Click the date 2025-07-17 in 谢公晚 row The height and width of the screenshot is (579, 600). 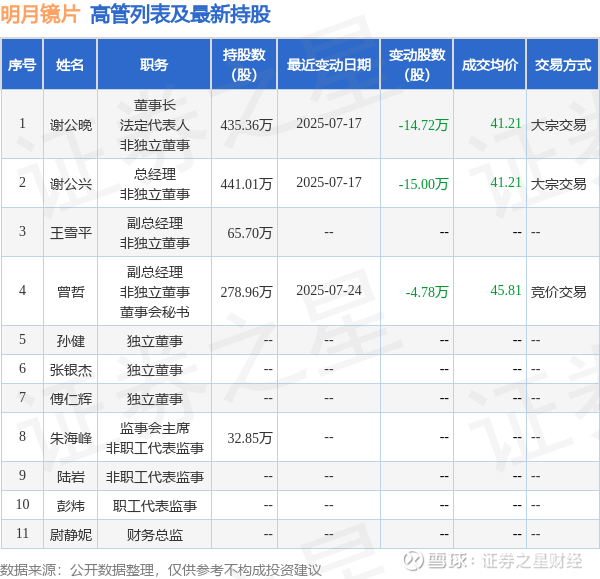tap(329, 123)
